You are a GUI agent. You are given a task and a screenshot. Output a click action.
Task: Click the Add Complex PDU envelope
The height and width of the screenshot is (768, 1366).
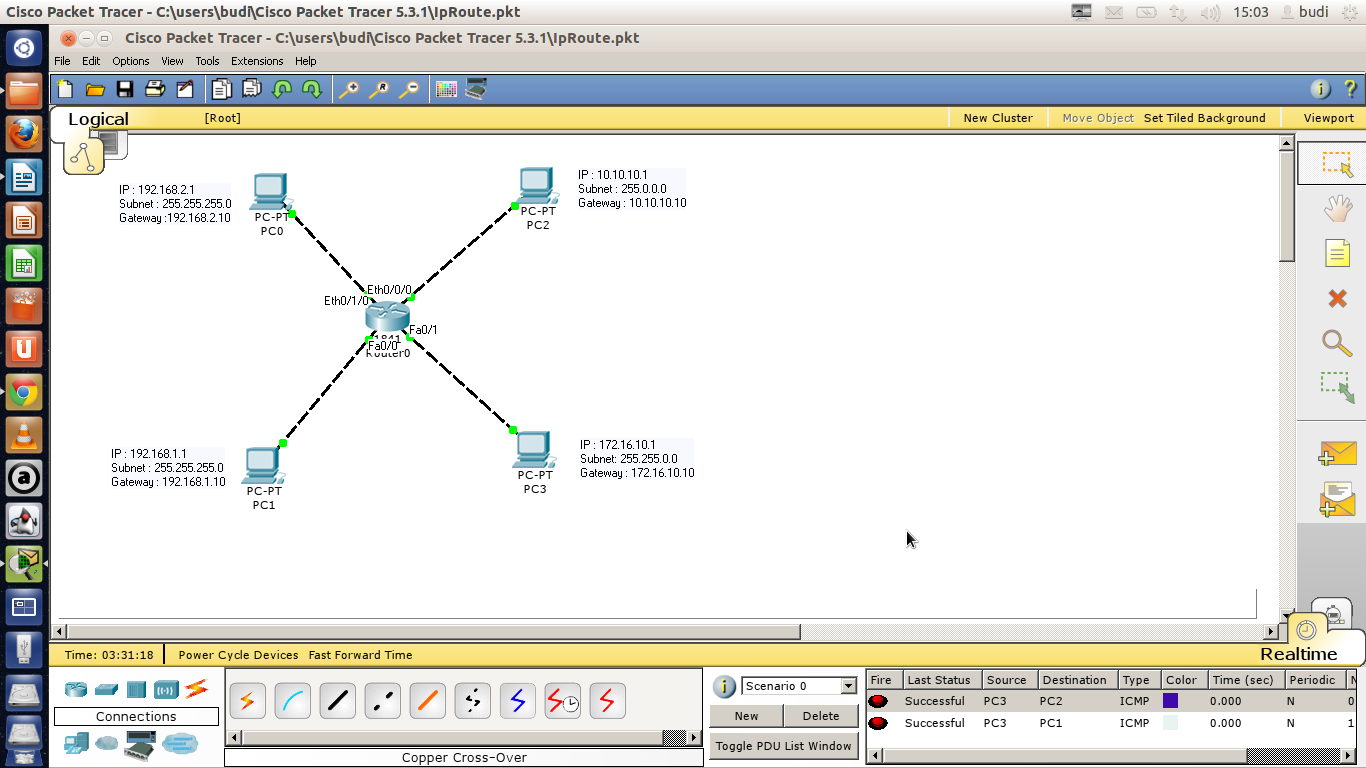(1337, 498)
